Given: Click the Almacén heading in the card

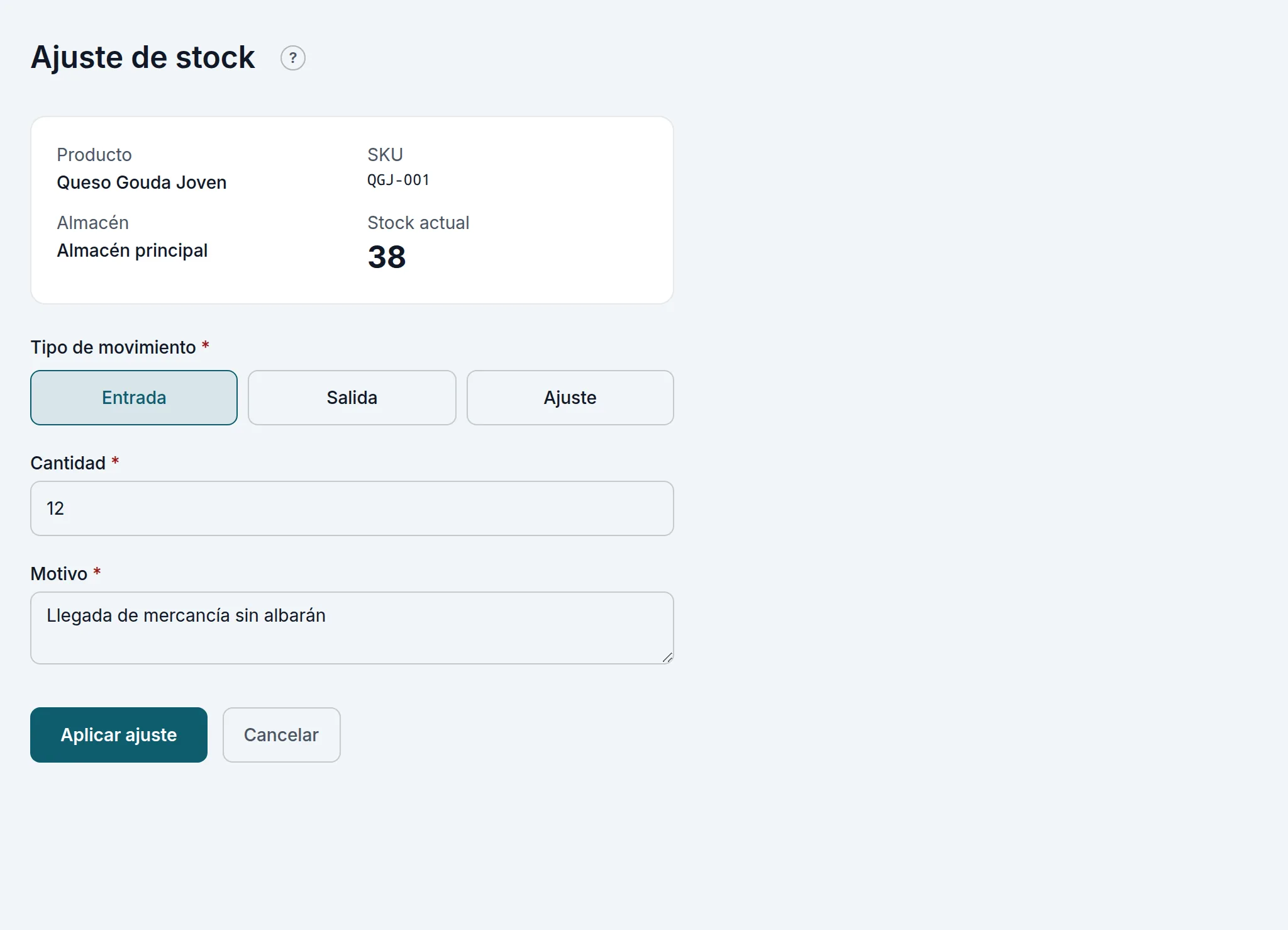Looking at the screenshot, I should pyautogui.click(x=92, y=223).
